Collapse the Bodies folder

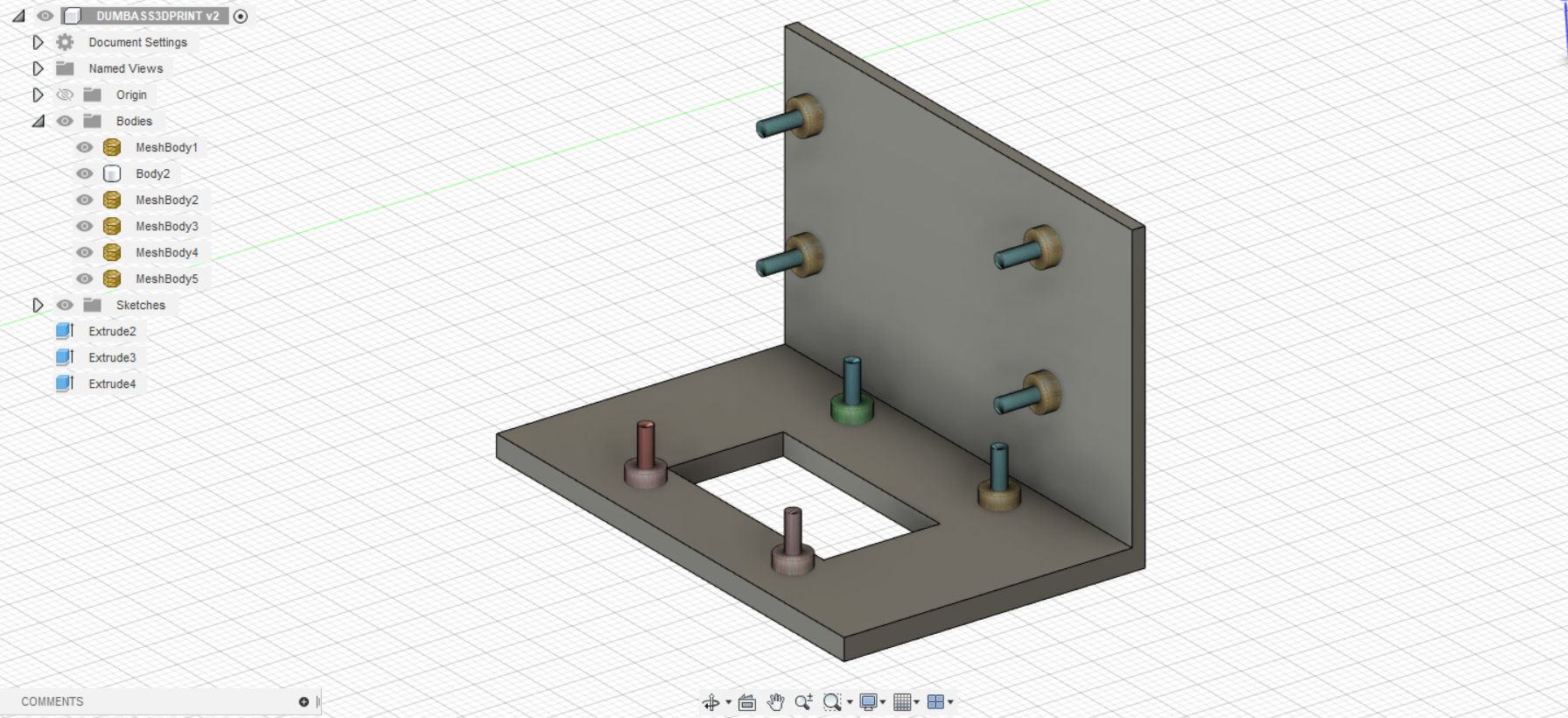point(38,121)
